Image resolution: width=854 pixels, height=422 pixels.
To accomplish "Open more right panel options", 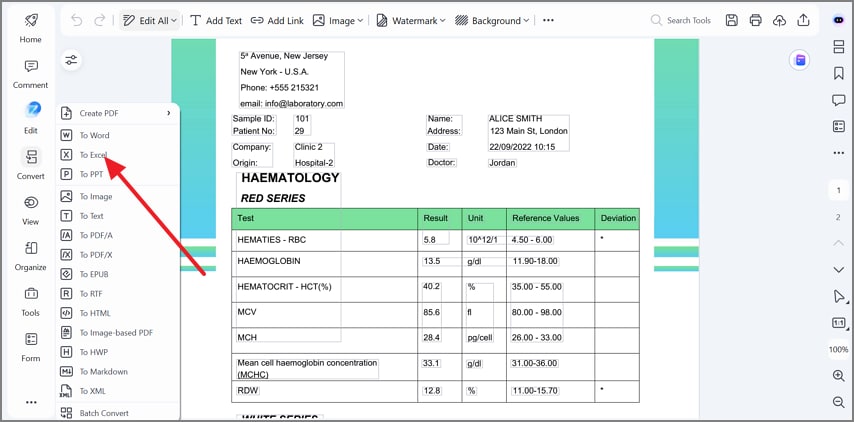I will pos(839,153).
